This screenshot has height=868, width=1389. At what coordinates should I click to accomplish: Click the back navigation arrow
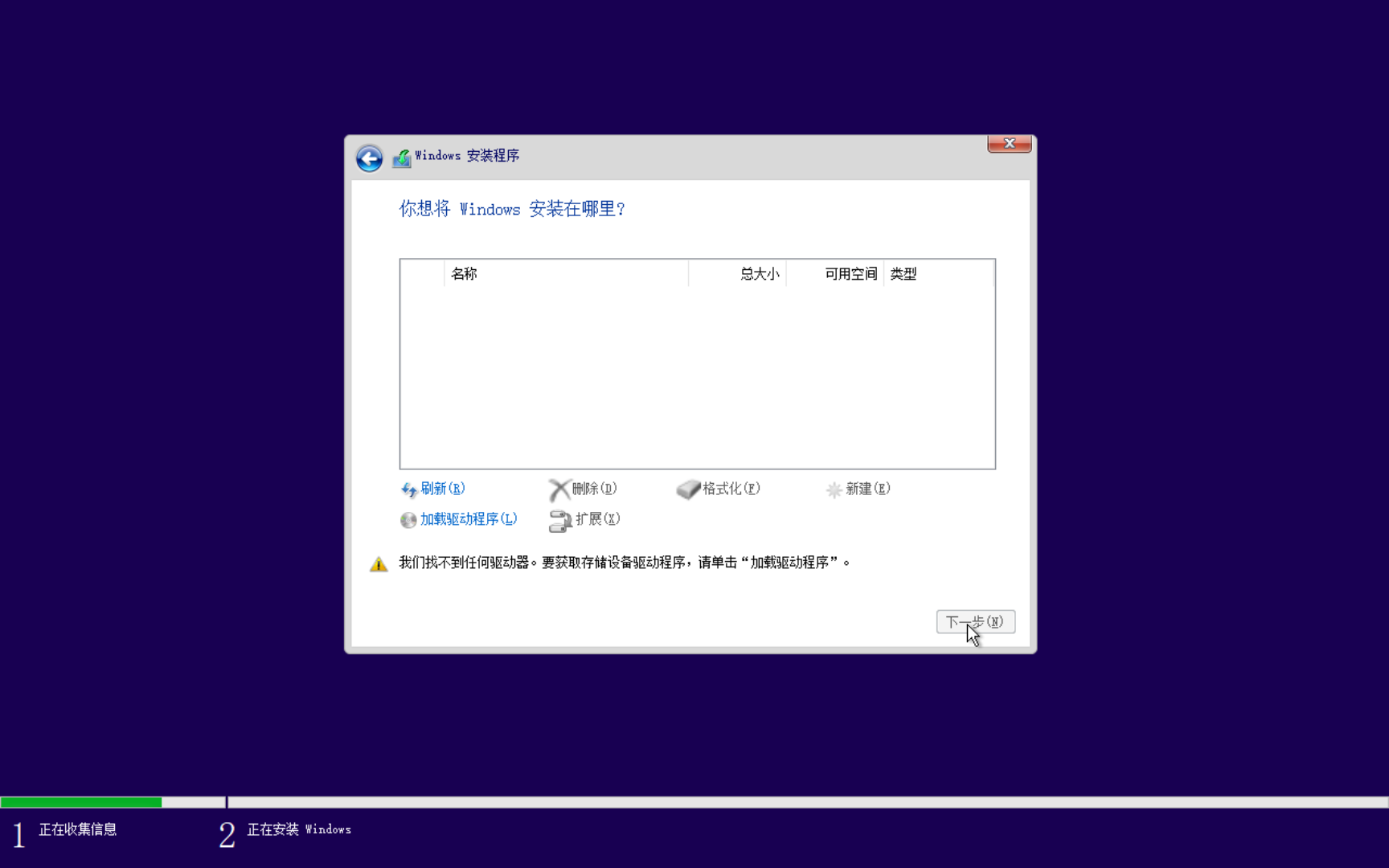pyautogui.click(x=368, y=158)
